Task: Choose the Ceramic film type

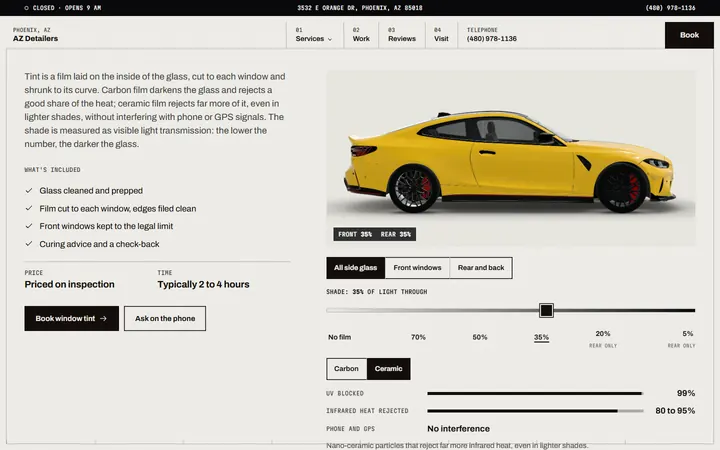Action: tap(388, 369)
